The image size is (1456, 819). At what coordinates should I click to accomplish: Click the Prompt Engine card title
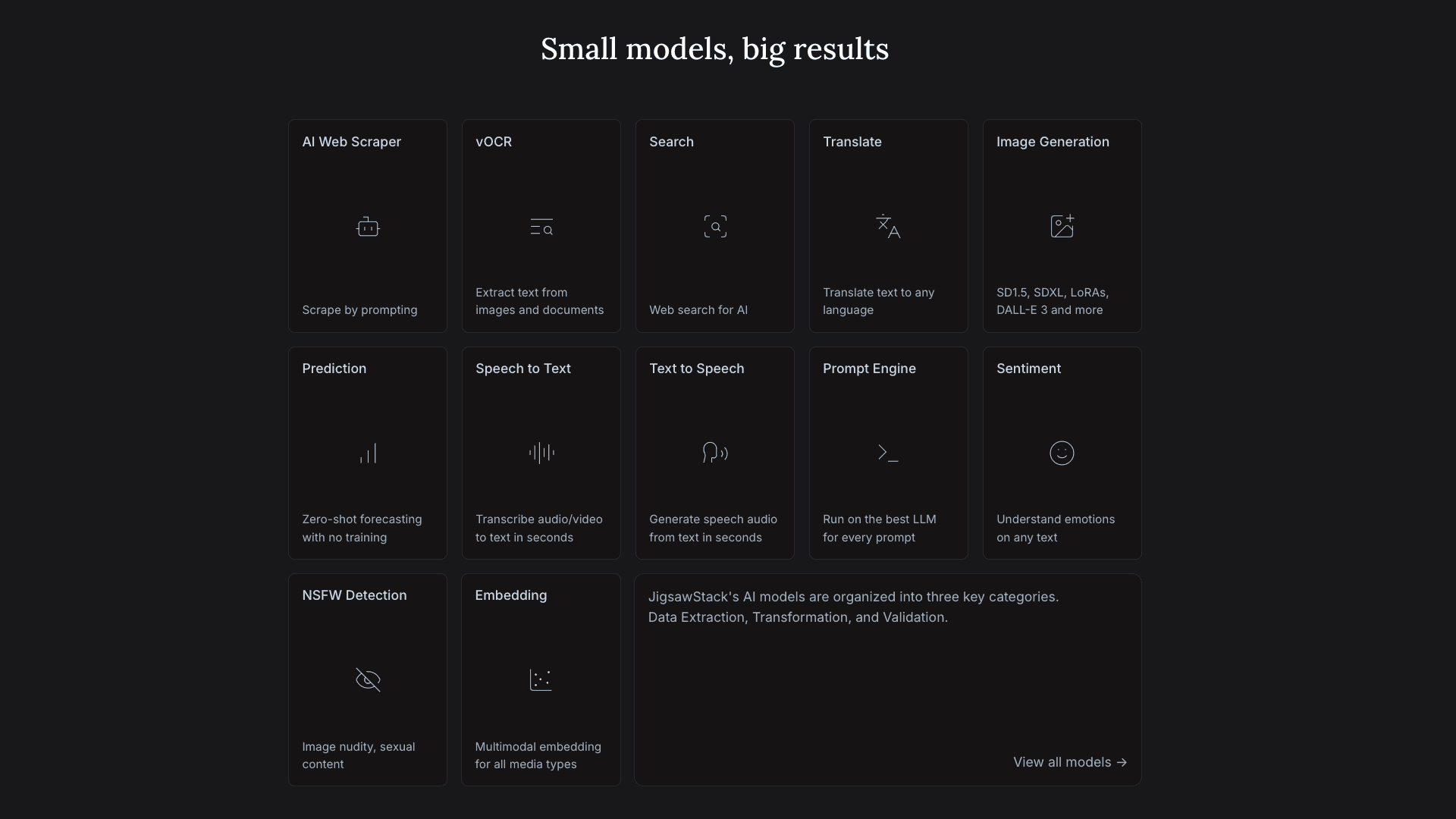869,369
